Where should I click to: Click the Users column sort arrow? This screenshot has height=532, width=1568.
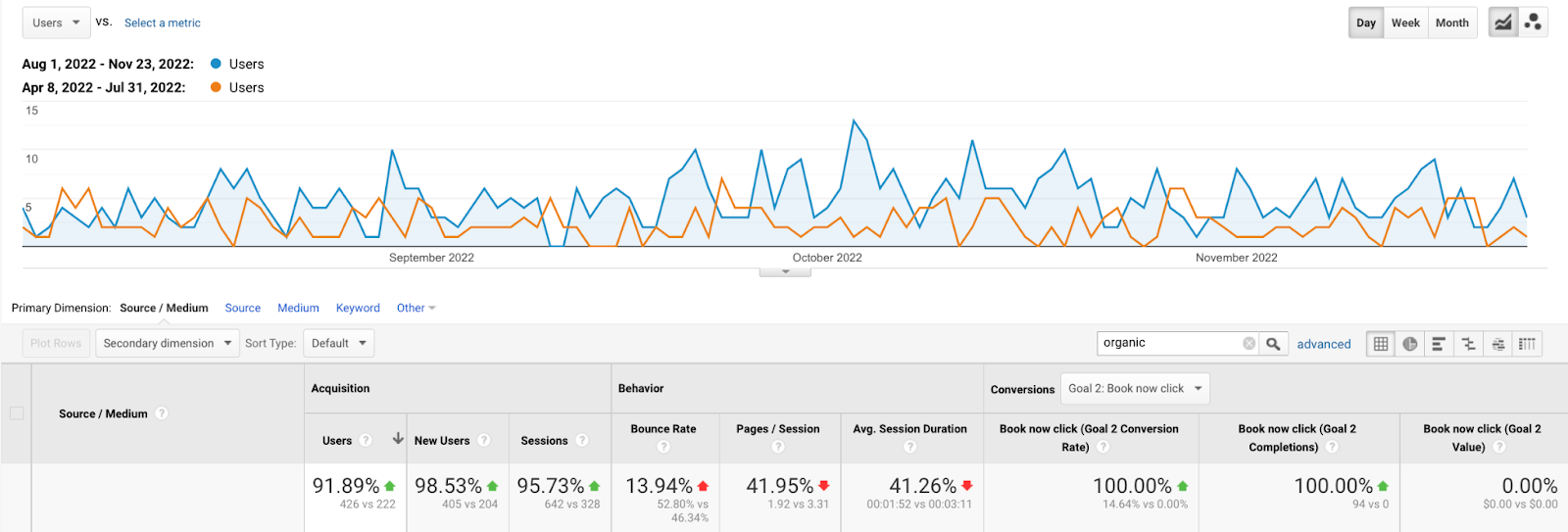pos(398,439)
